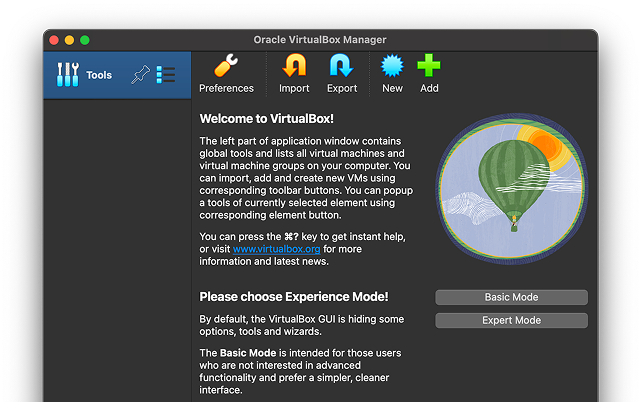Click the "Welcome to VirtualBox!" heading
642x402 pixels.
pos(267,119)
